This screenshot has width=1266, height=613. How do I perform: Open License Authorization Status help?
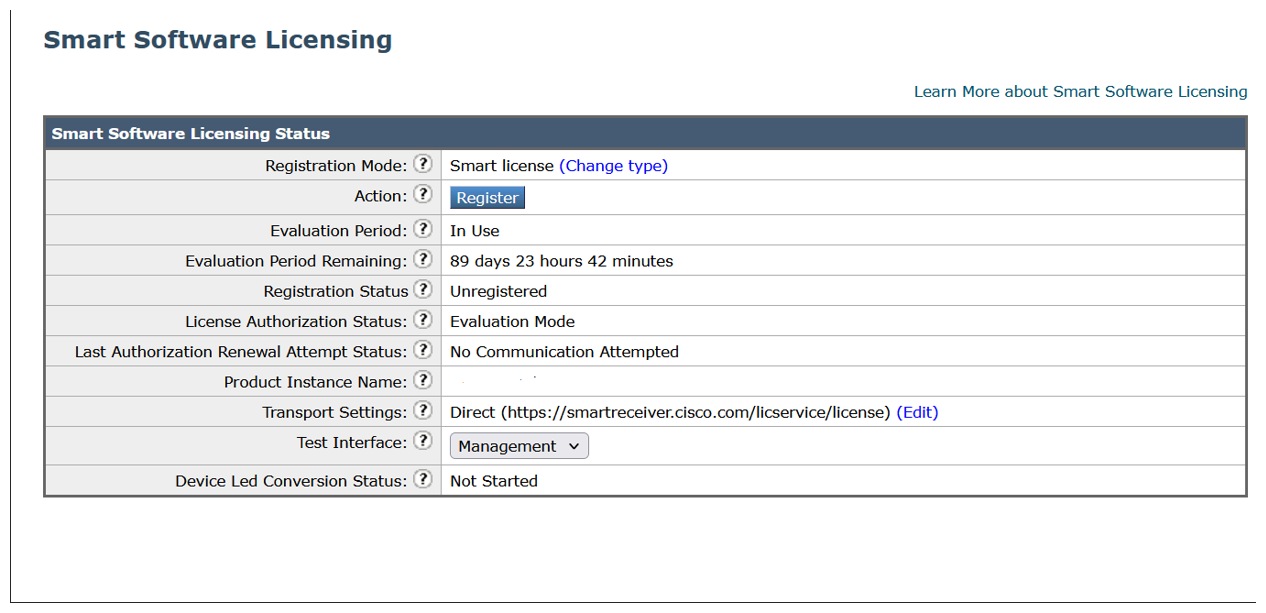pos(423,321)
